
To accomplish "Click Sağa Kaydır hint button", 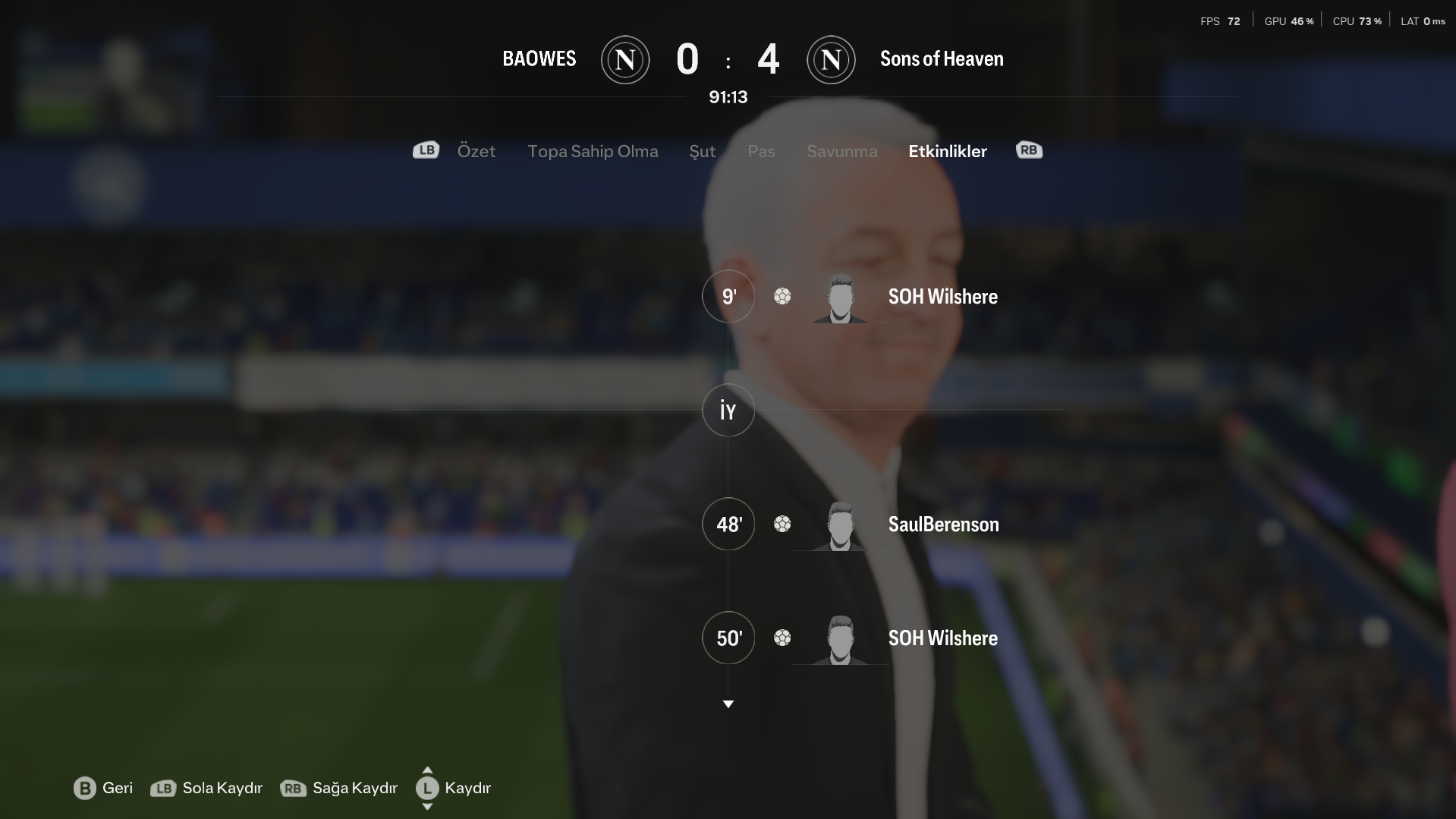I will point(355,788).
